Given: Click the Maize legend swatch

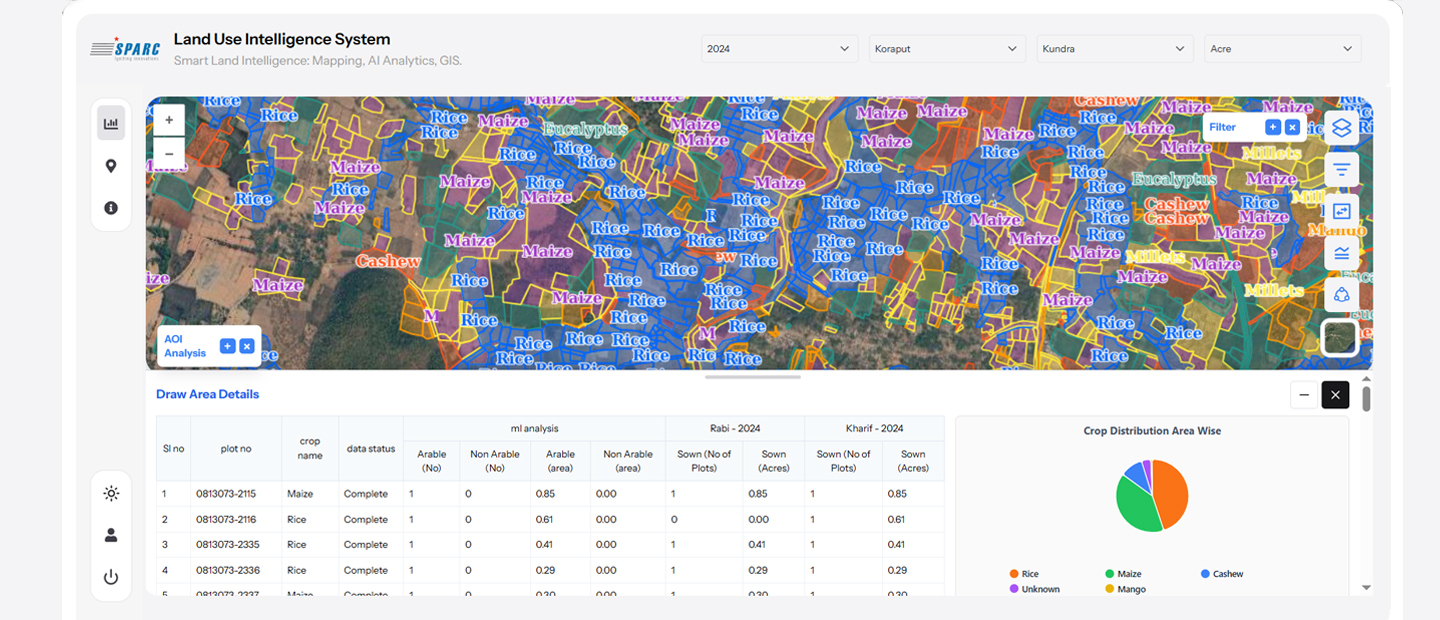Looking at the screenshot, I should (x=1110, y=574).
